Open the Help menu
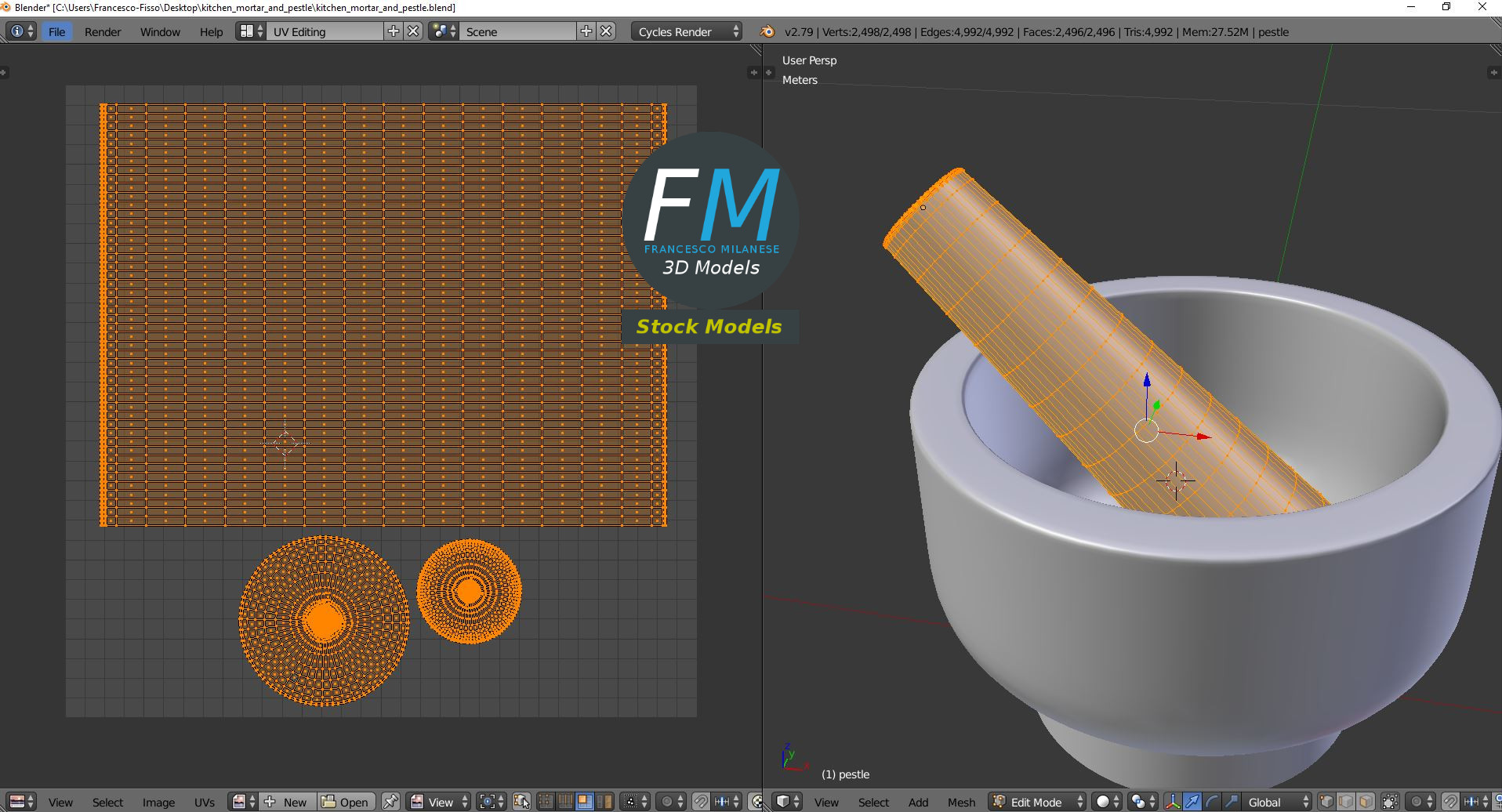Viewport: 1502px width, 812px height. click(x=211, y=32)
